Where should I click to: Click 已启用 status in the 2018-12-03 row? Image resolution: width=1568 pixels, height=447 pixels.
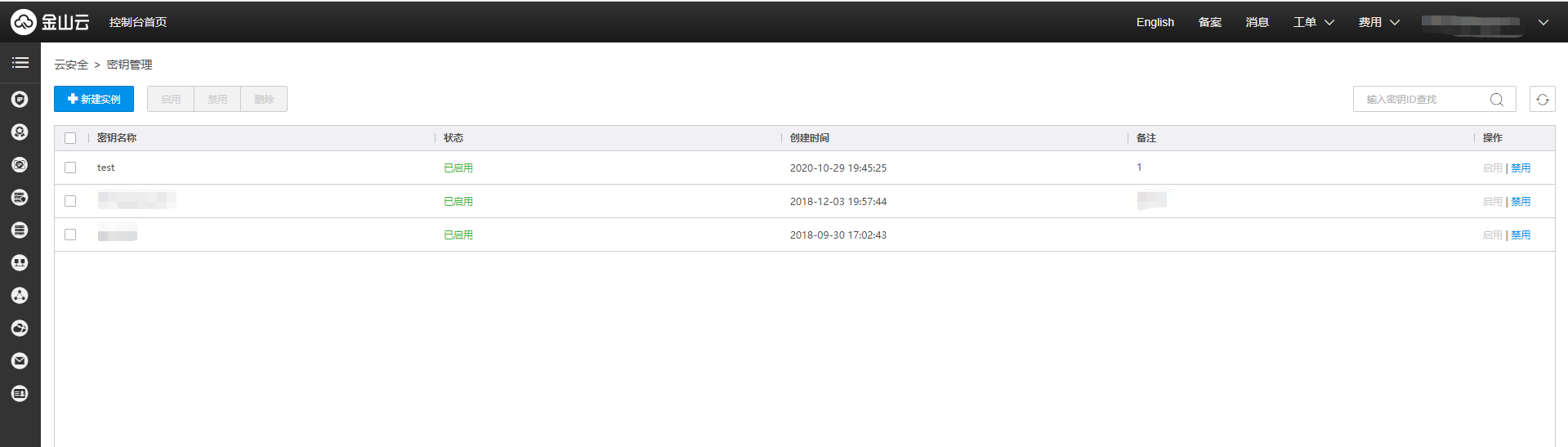pos(458,201)
